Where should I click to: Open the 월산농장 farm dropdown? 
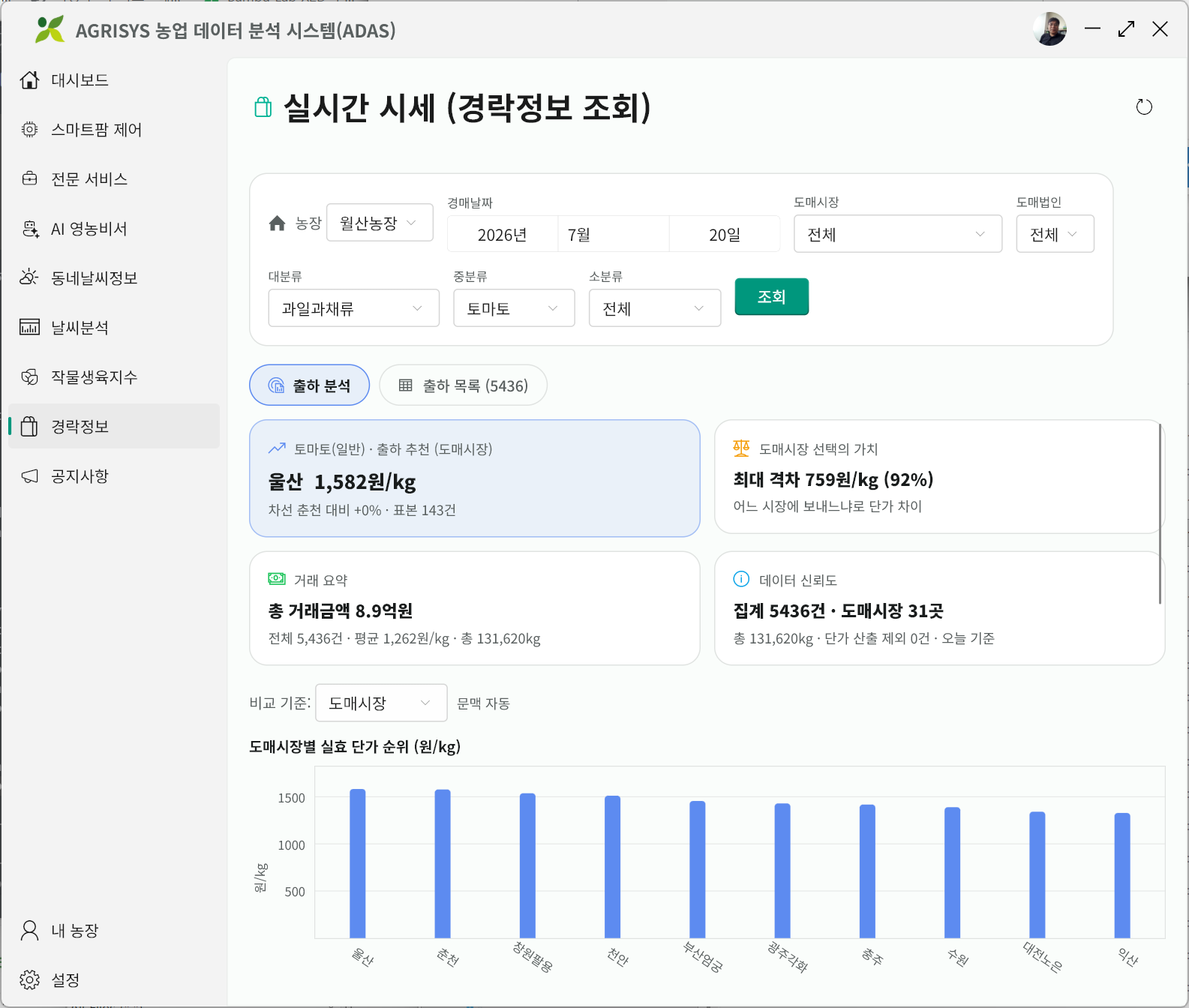pos(380,223)
